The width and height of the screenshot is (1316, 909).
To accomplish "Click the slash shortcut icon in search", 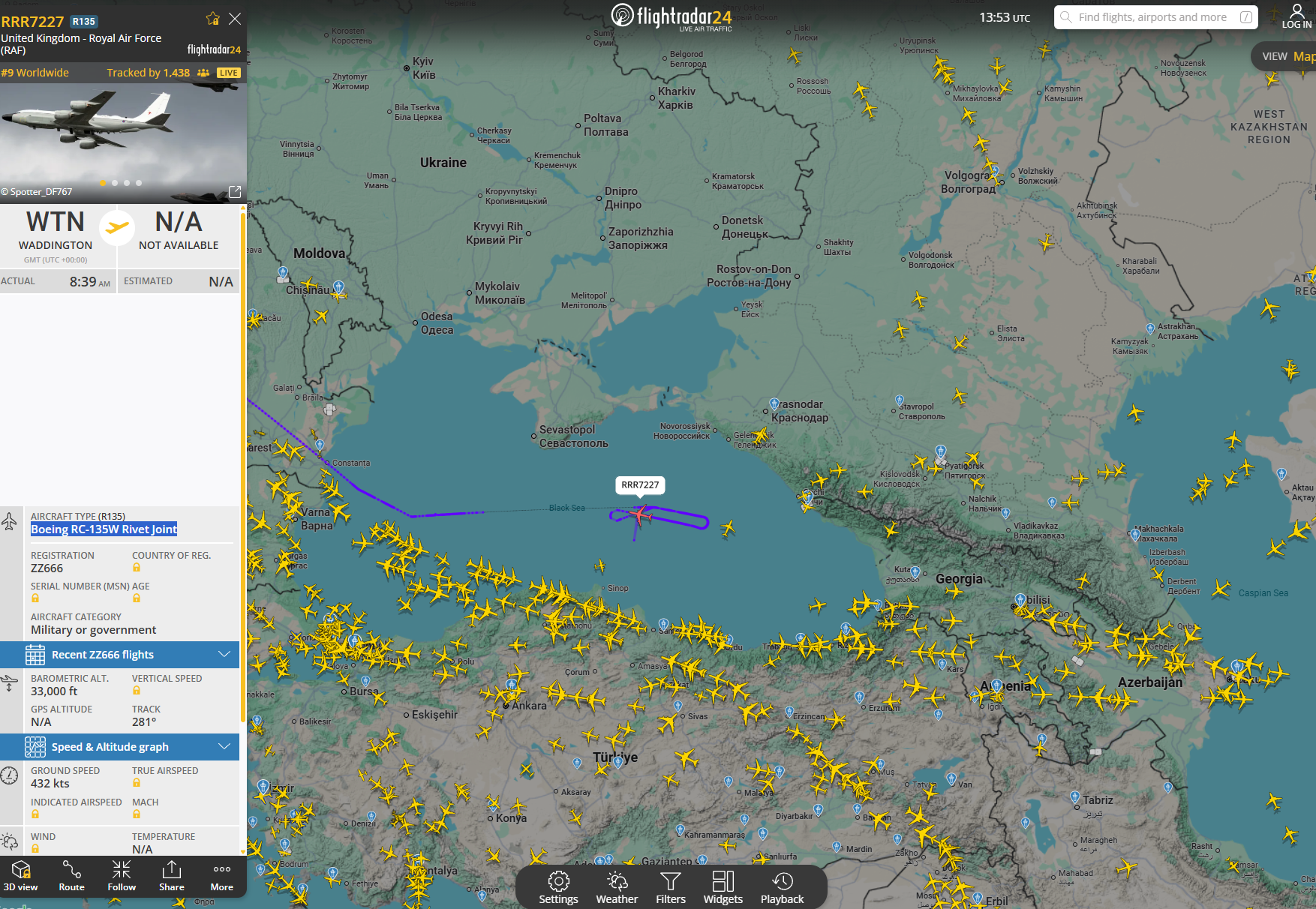I will click(1246, 17).
